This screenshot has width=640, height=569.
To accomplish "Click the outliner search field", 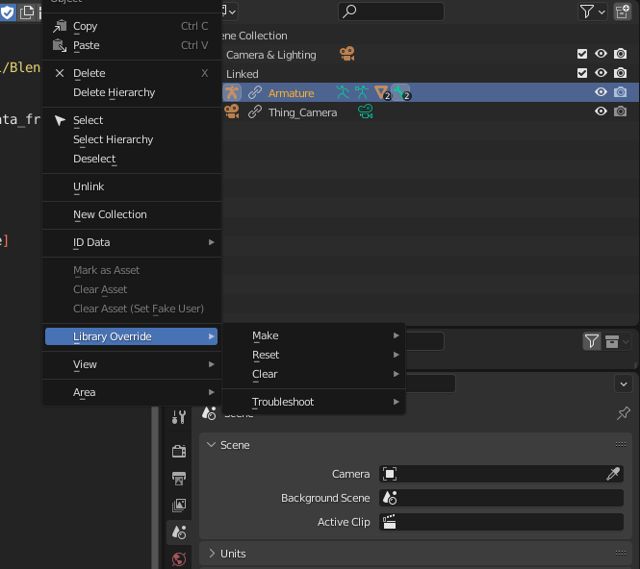I will [391, 11].
